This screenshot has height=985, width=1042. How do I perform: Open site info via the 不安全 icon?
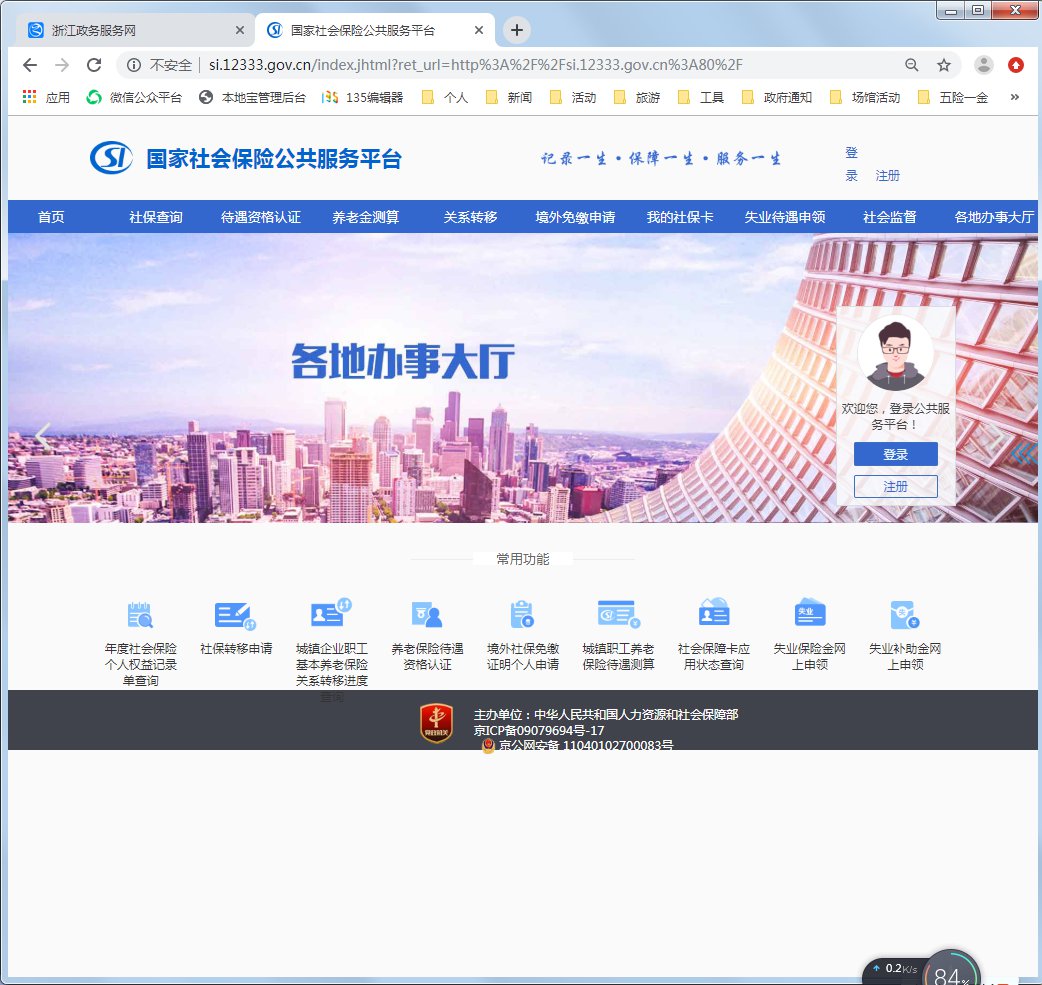pyautogui.click(x=134, y=65)
